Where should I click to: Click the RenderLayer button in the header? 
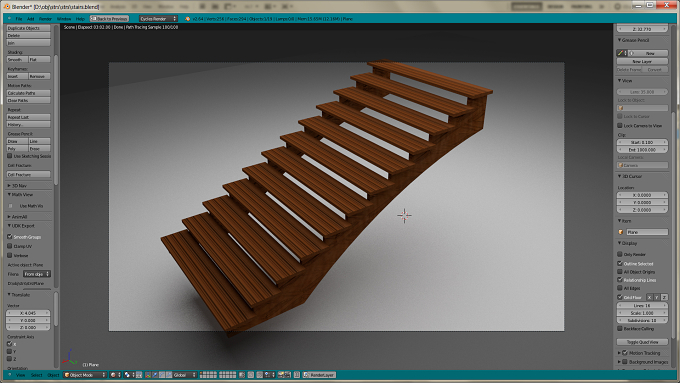(x=320, y=375)
